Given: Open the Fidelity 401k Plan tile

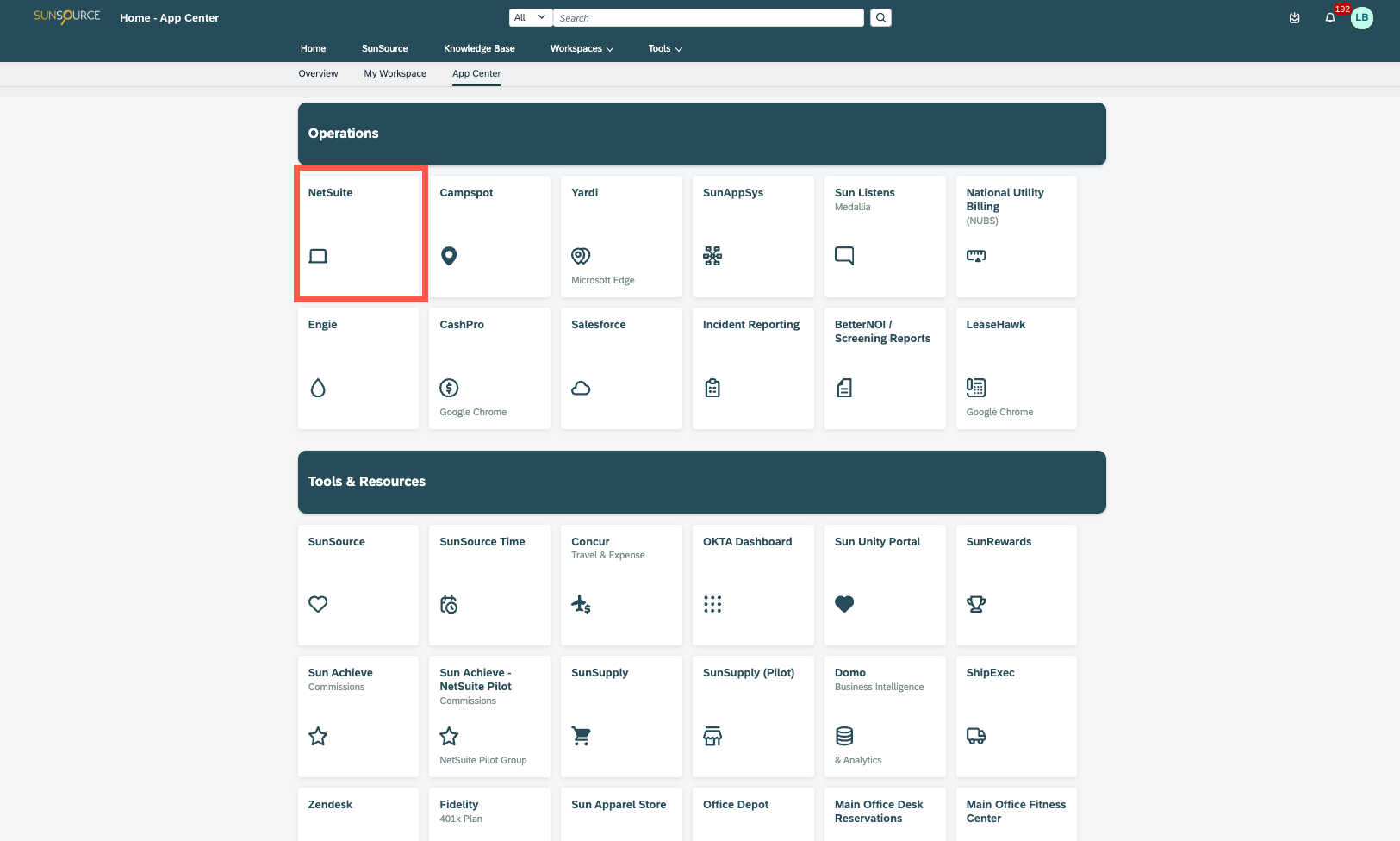Looking at the screenshot, I should coord(489,814).
